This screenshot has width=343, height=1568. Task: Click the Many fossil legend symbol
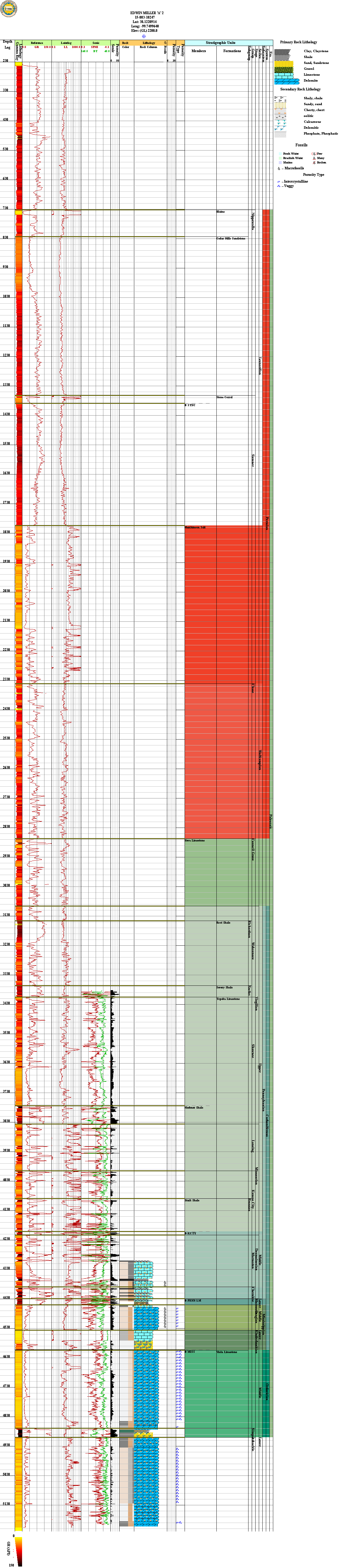314,158
